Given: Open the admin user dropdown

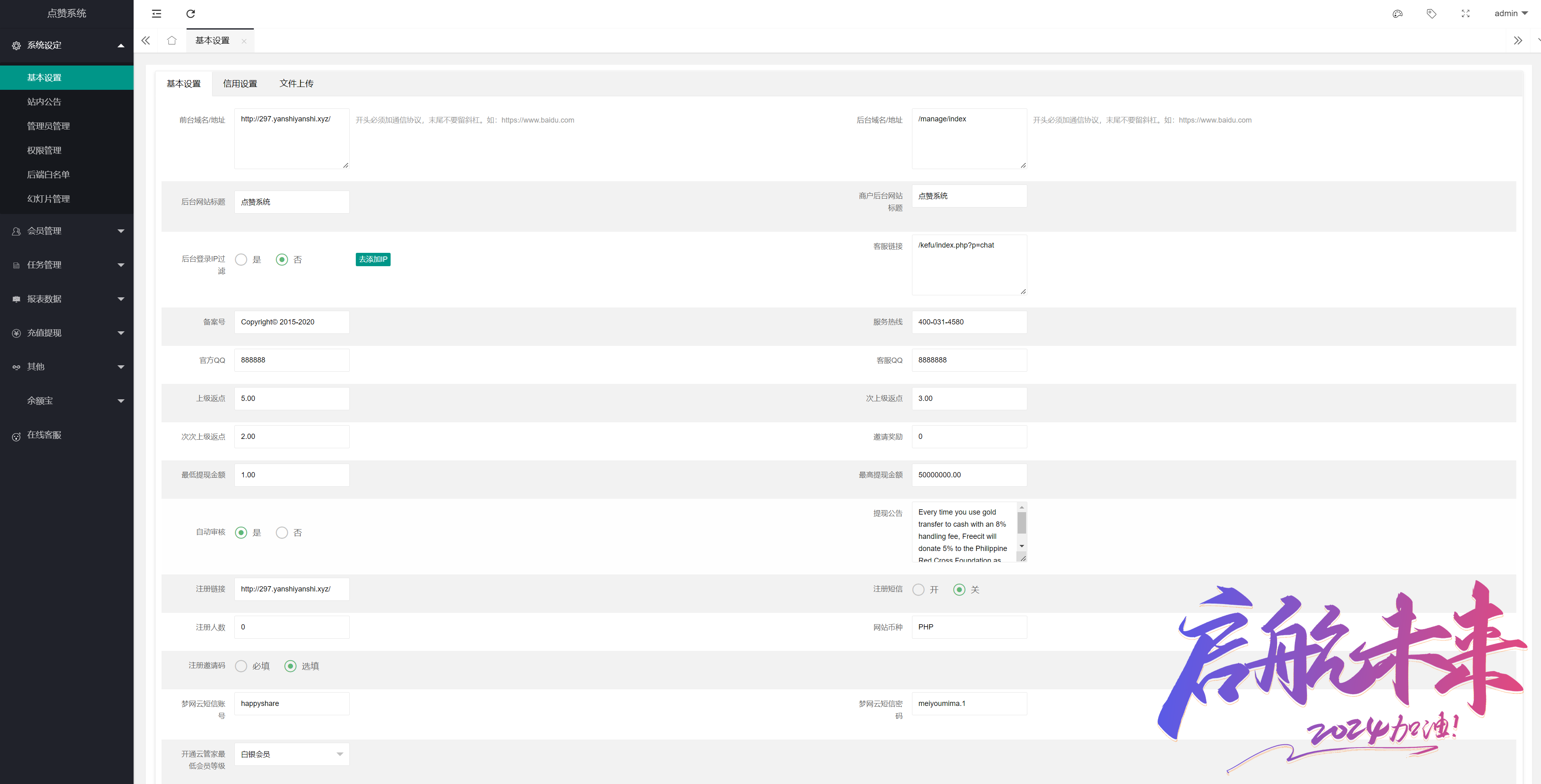Looking at the screenshot, I should coord(1511,14).
